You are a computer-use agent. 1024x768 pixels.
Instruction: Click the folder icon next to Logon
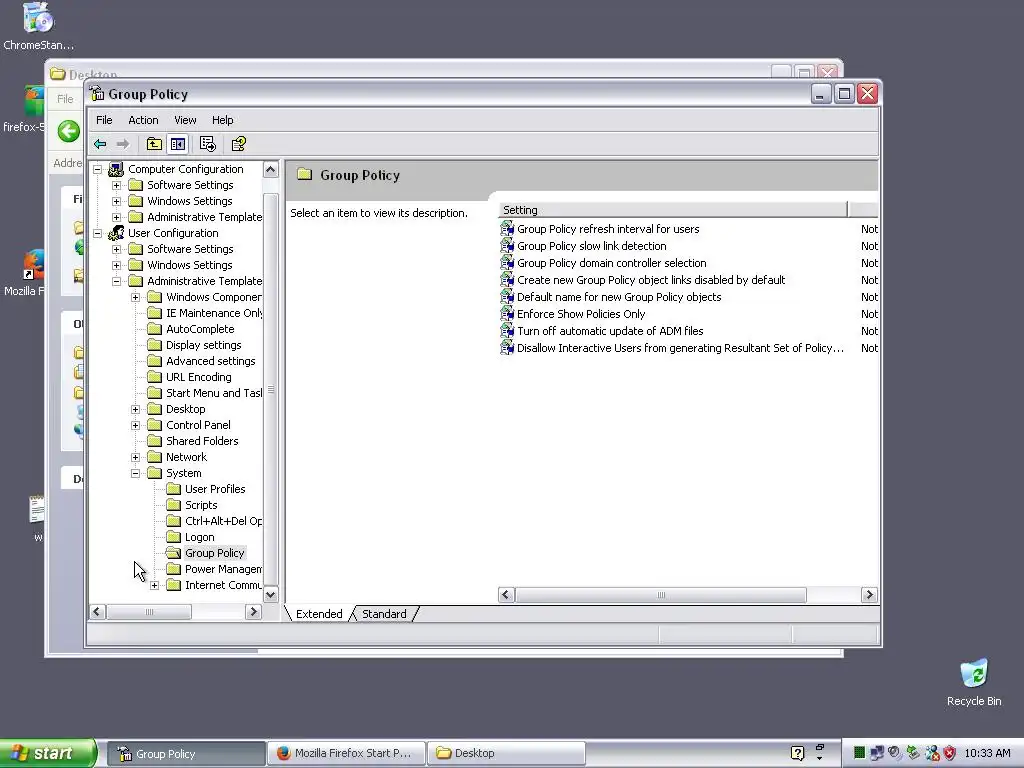[x=173, y=537]
